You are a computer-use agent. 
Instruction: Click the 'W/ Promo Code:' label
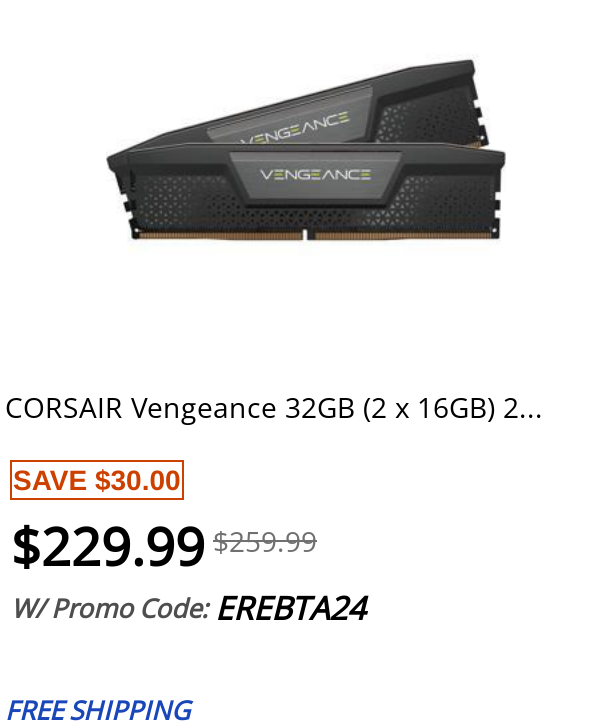coord(112,608)
